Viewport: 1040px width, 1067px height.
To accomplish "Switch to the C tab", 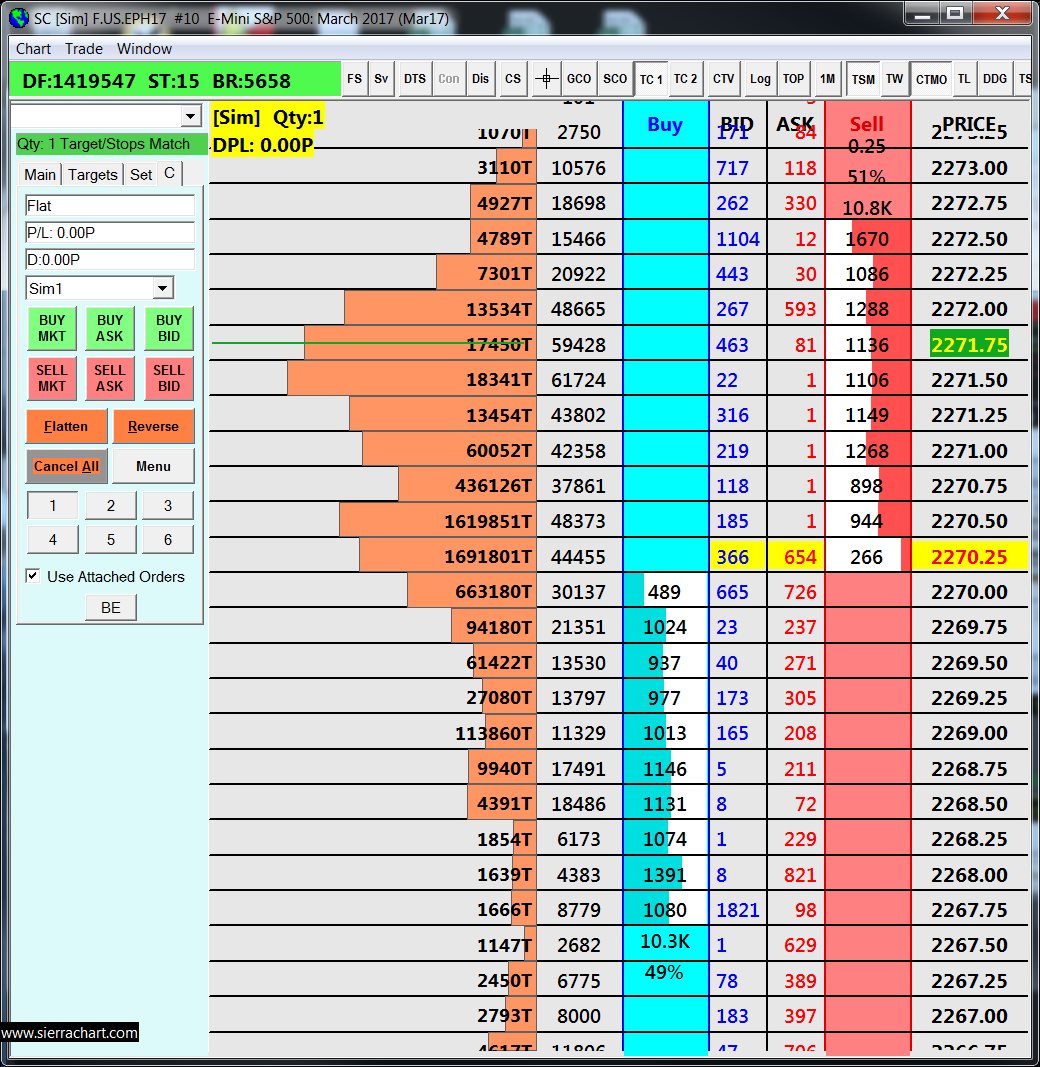I will pyautogui.click(x=169, y=174).
